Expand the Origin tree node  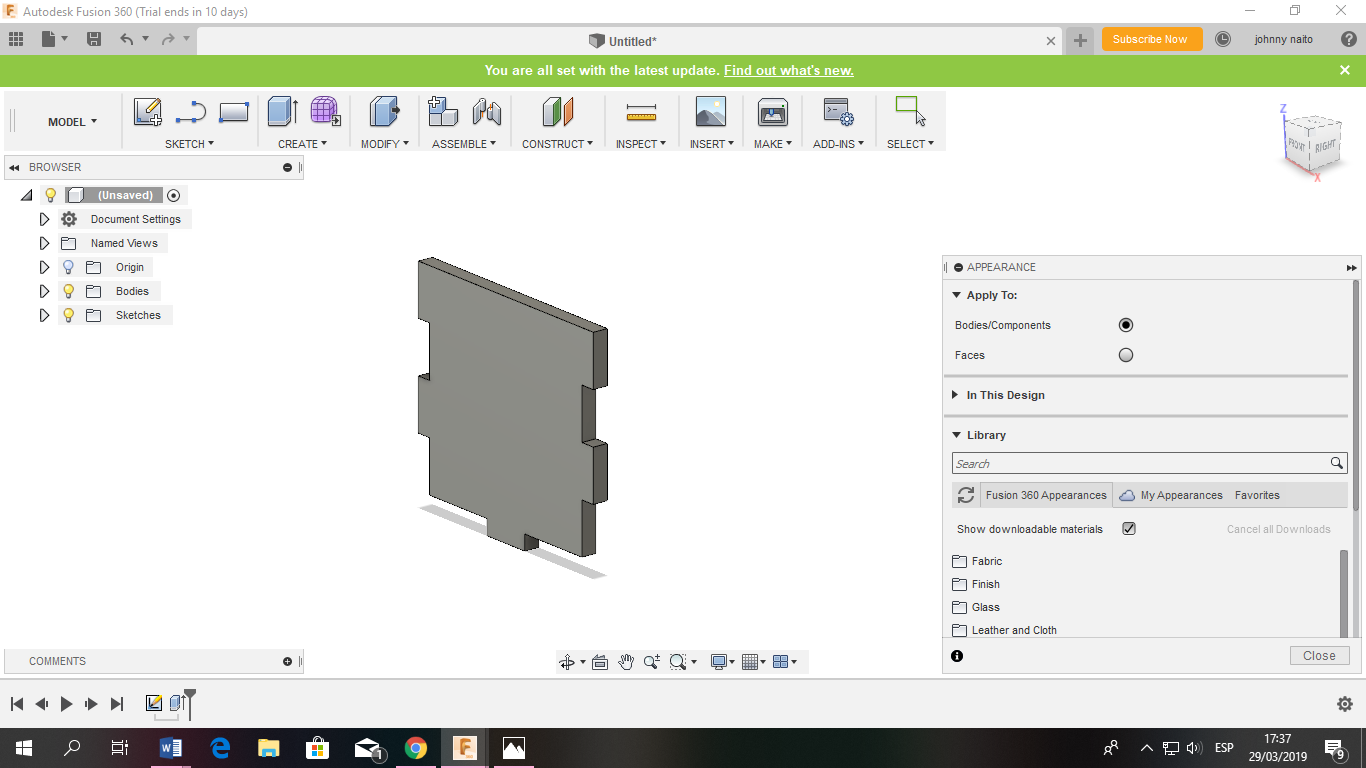(44, 267)
